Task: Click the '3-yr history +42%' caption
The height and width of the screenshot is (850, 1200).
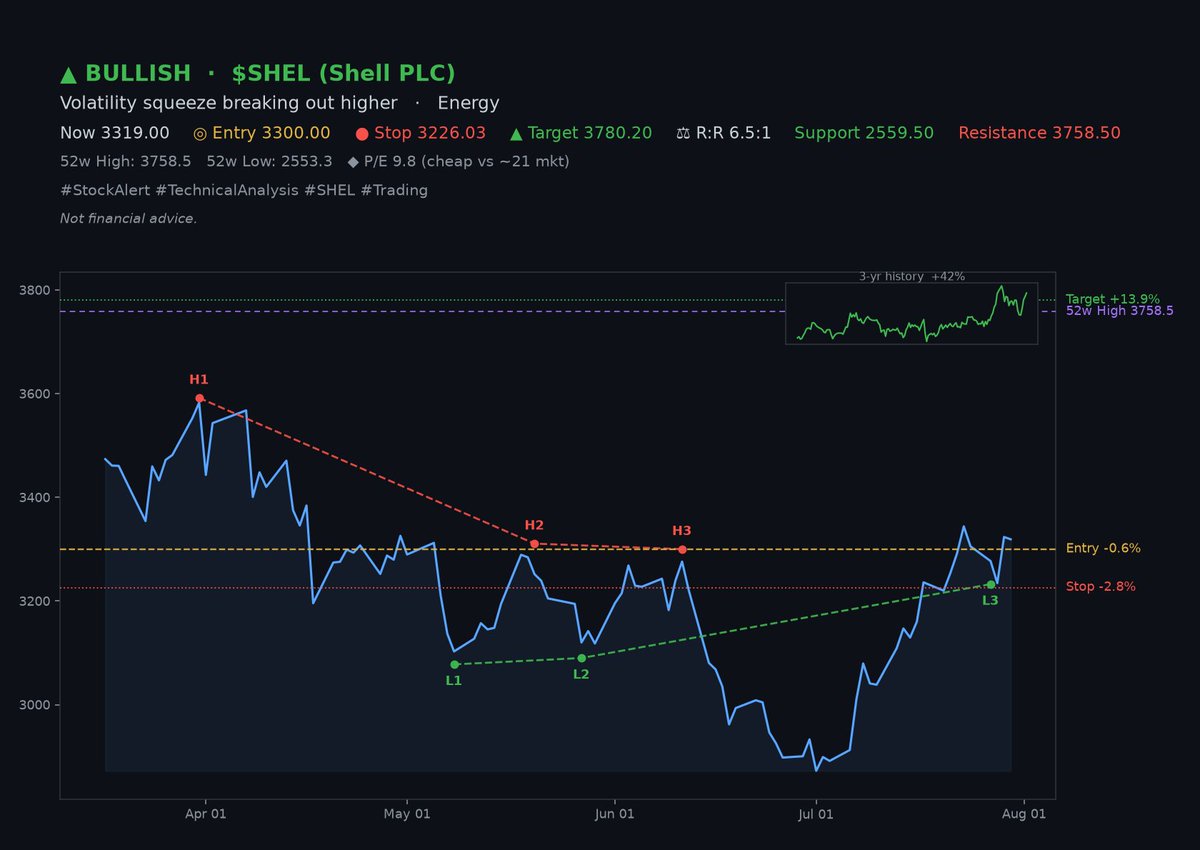Action: (x=912, y=277)
